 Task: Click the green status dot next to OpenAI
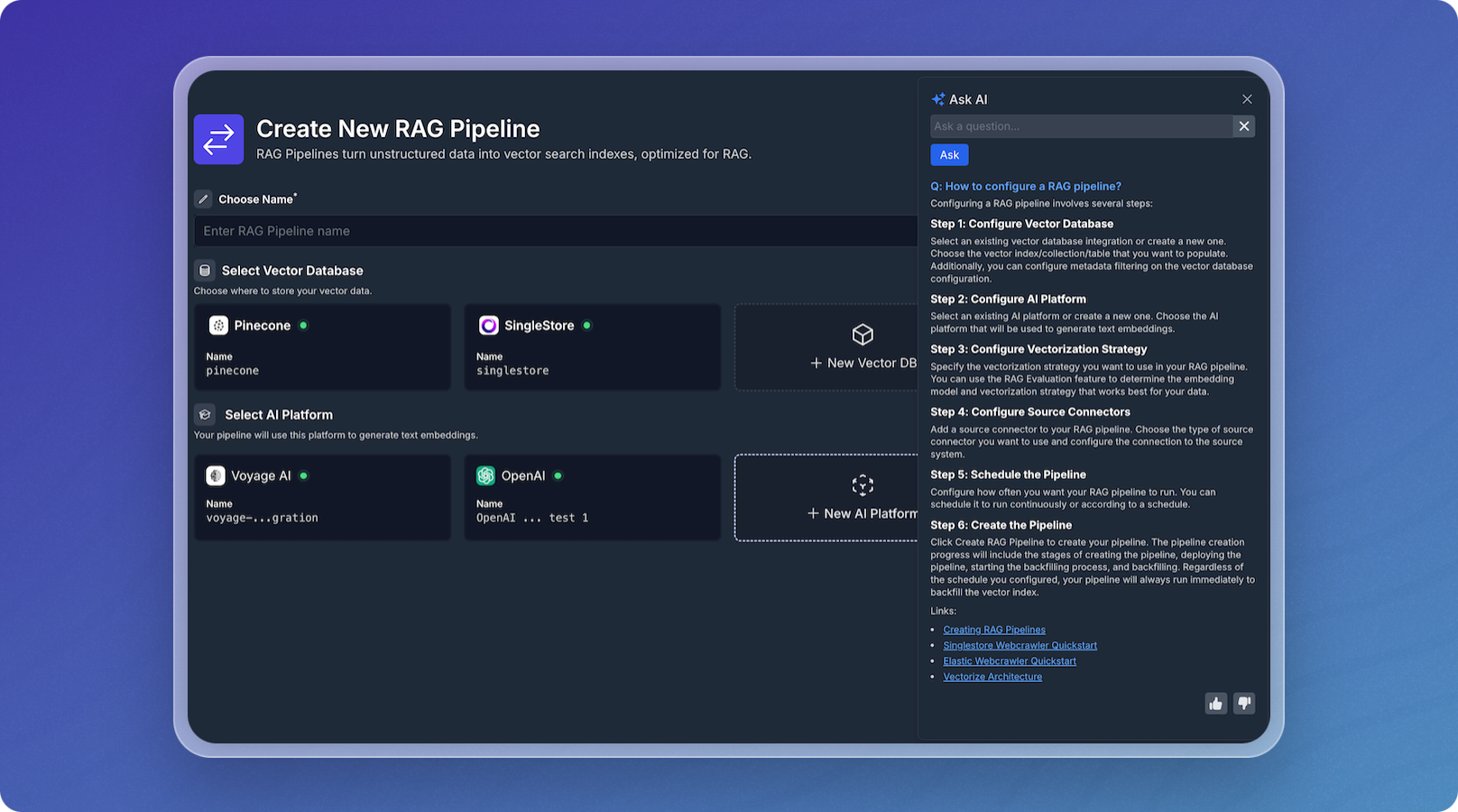[x=558, y=475]
